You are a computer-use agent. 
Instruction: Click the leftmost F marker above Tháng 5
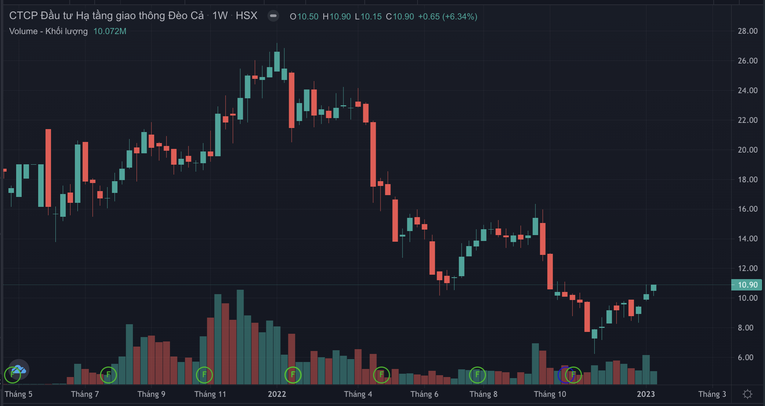[13, 375]
